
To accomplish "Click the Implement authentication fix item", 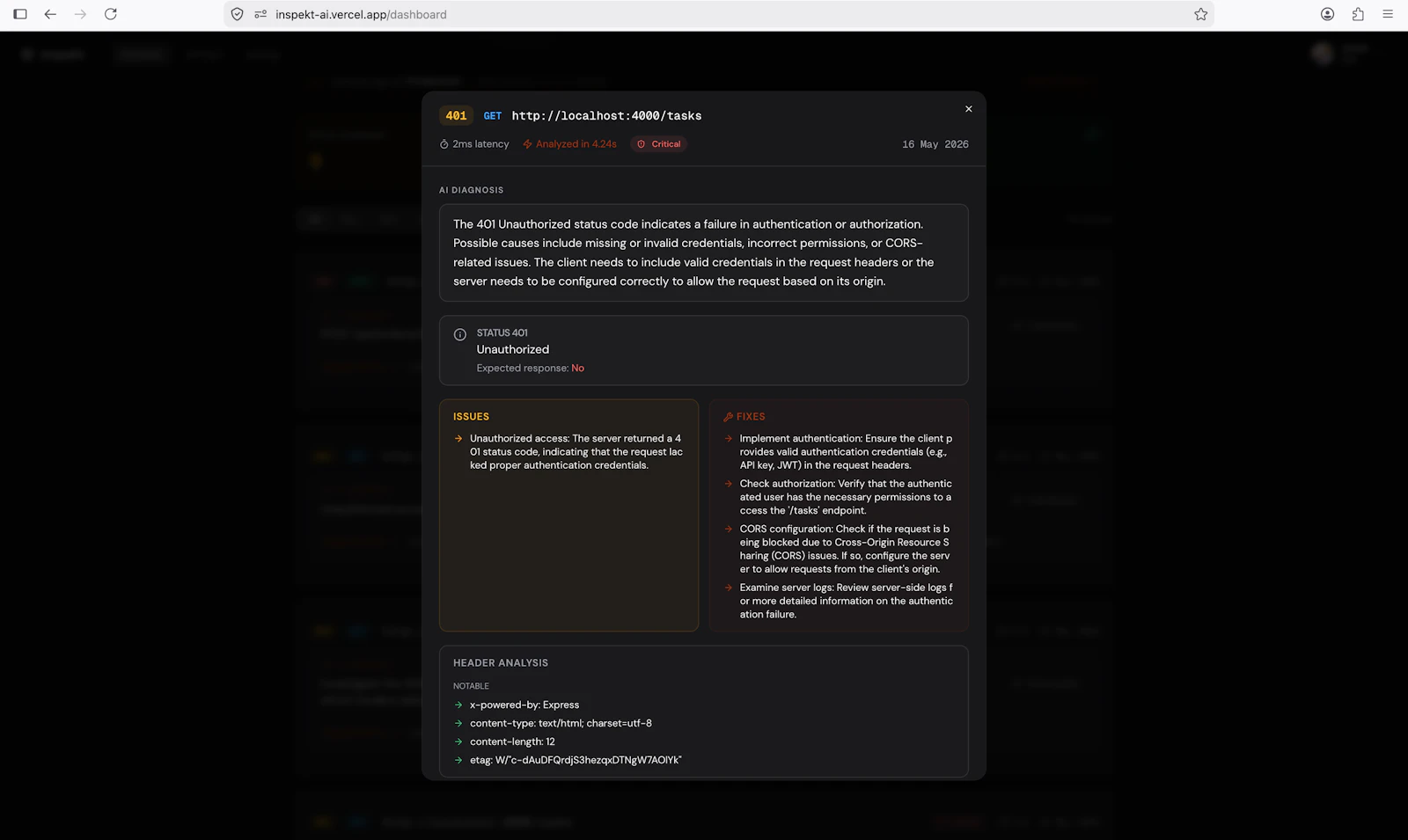I will 846,452.
